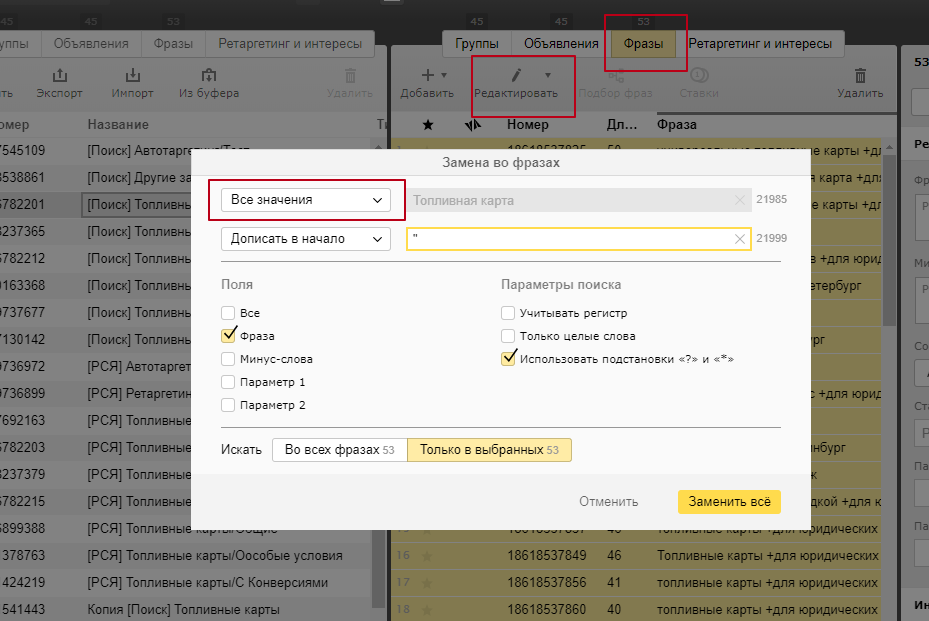Enable 'Учитывать регистр' checkbox

509,313
